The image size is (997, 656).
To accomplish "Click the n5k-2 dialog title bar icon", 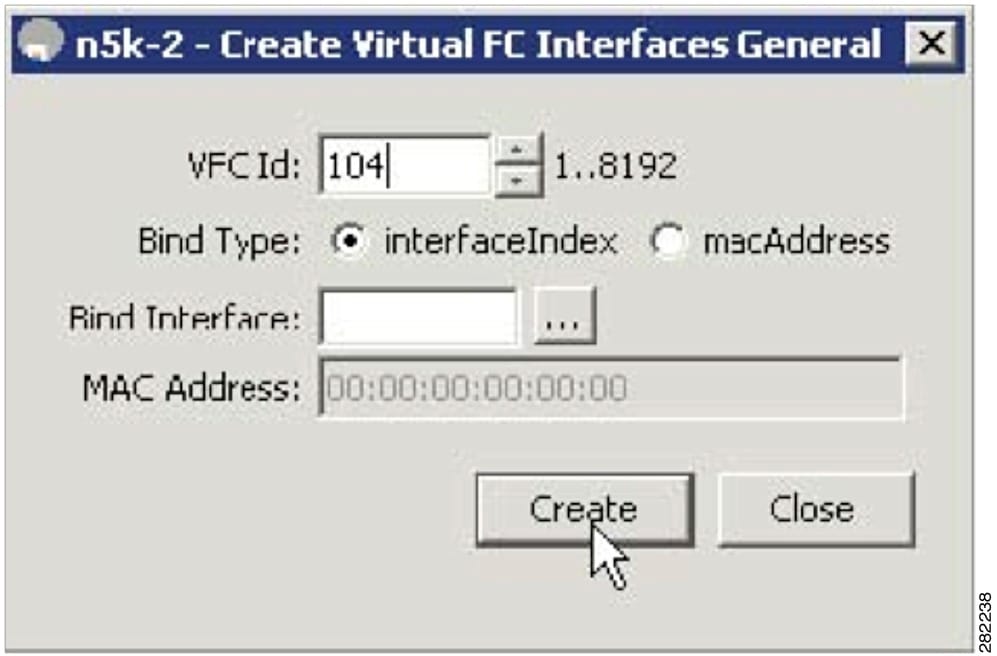I will [x=40, y=41].
